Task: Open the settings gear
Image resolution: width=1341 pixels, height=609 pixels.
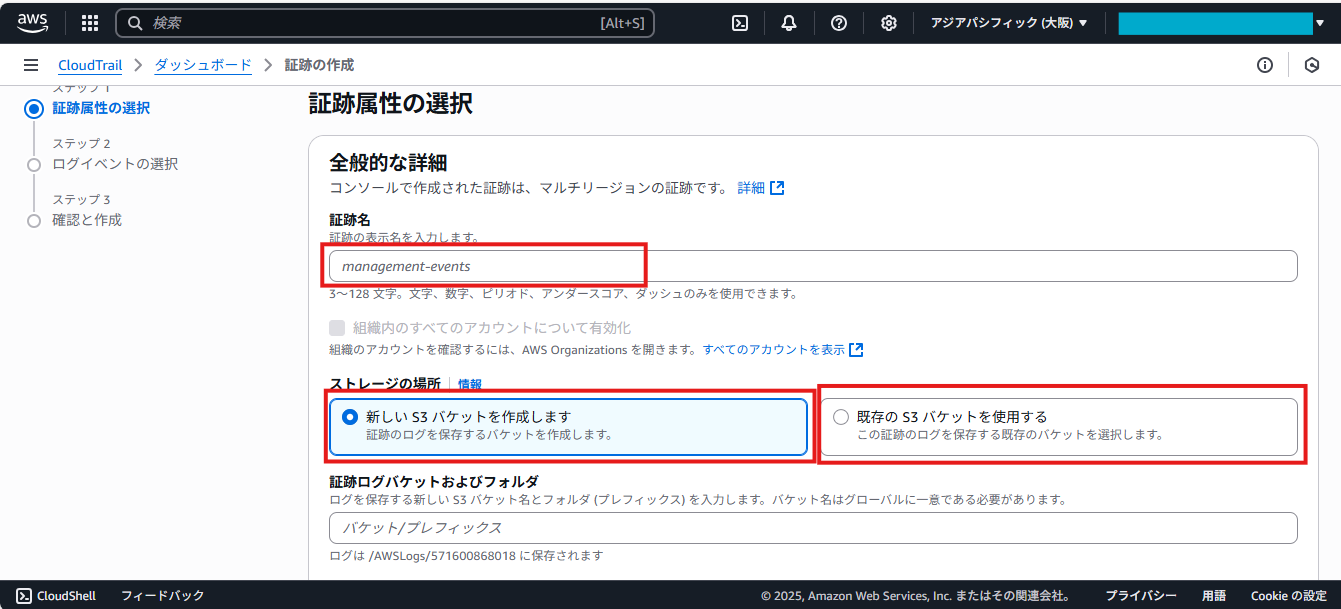Action: click(888, 23)
